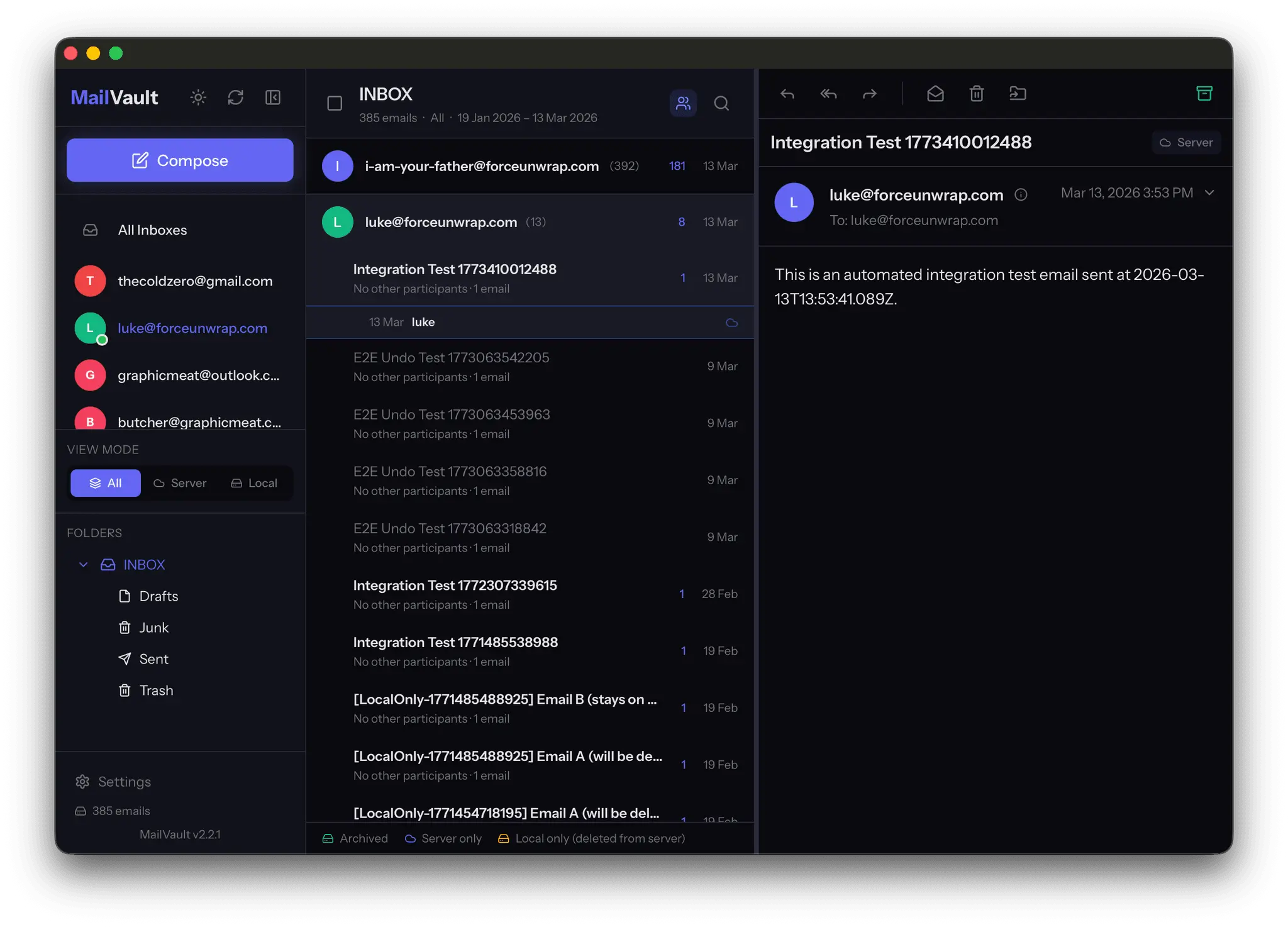Switch view mode to All
The image size is (1288, 927).
pos(106,483)
